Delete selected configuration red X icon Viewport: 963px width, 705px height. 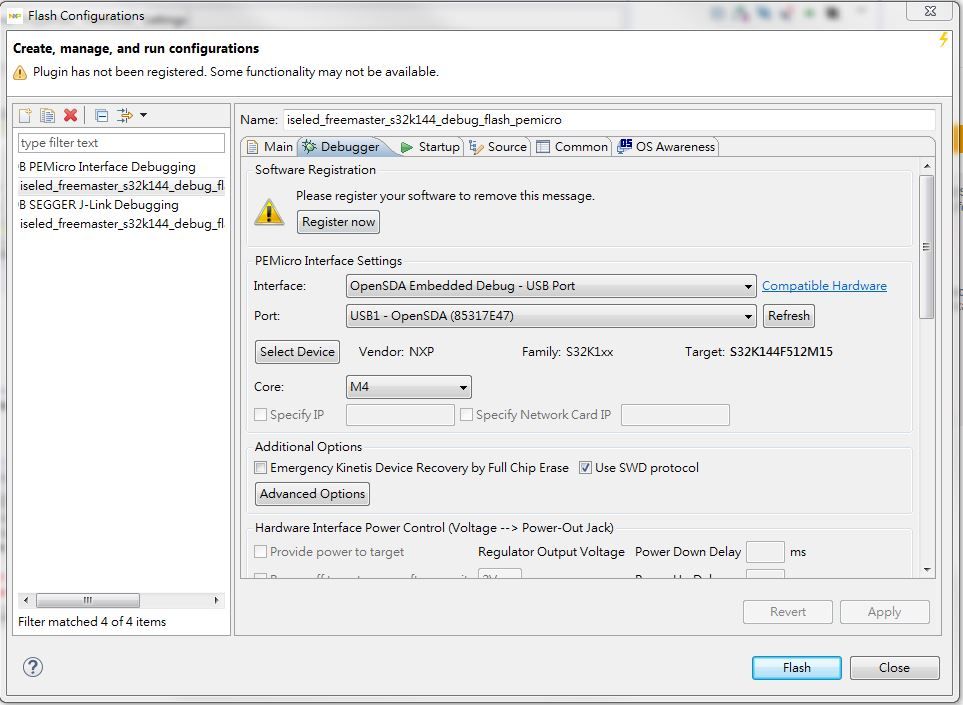(x=71, y=115)
